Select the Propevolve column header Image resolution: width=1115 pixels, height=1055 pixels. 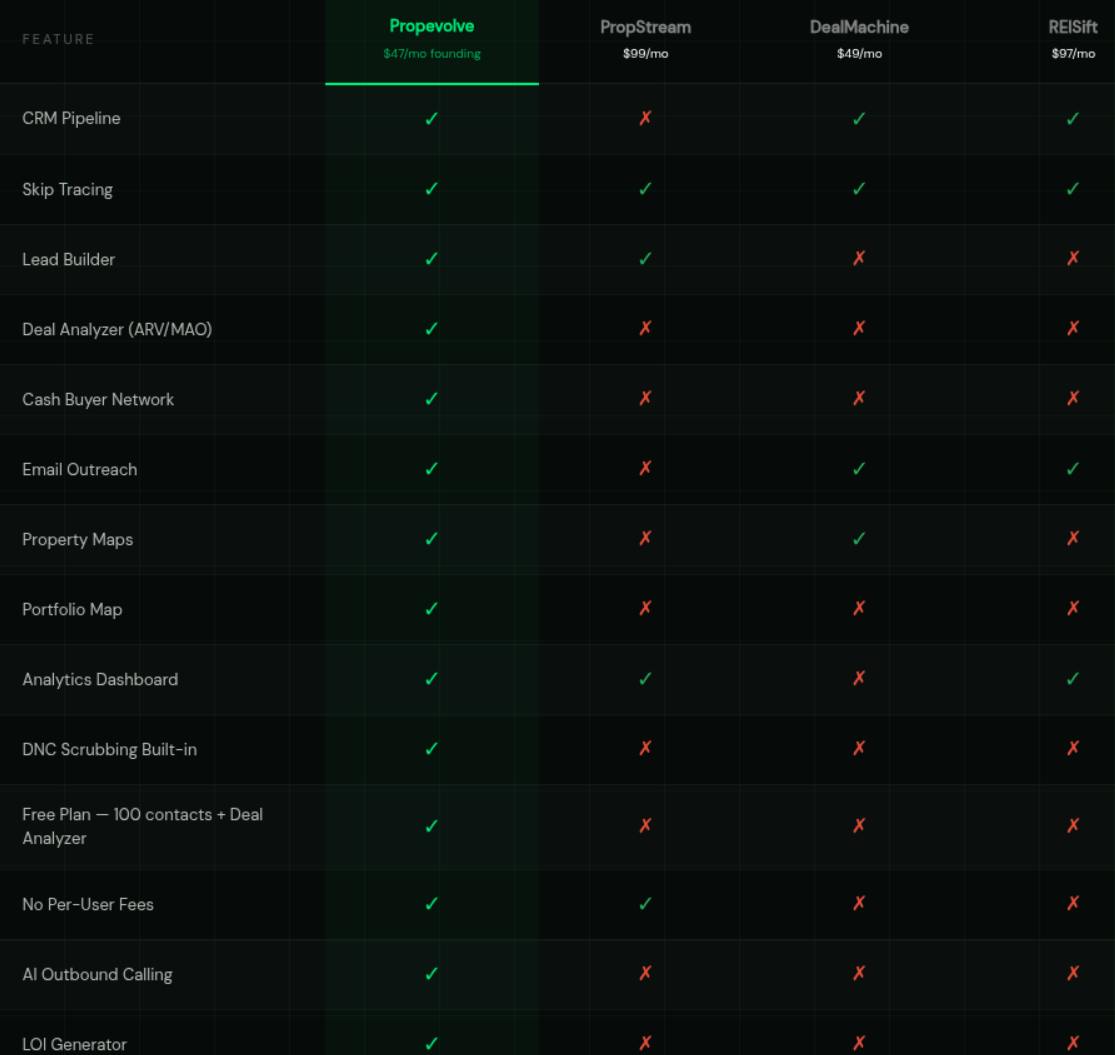[432, 26]
